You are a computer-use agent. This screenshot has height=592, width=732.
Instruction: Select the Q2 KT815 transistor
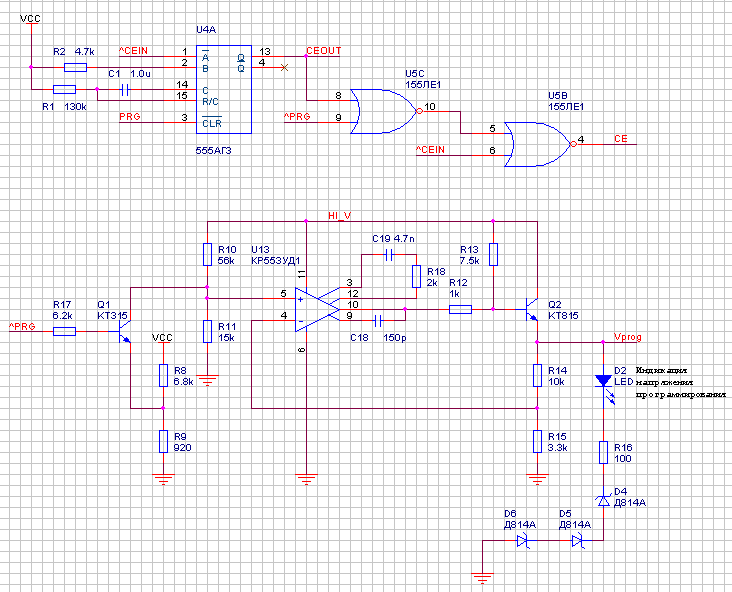532,310
